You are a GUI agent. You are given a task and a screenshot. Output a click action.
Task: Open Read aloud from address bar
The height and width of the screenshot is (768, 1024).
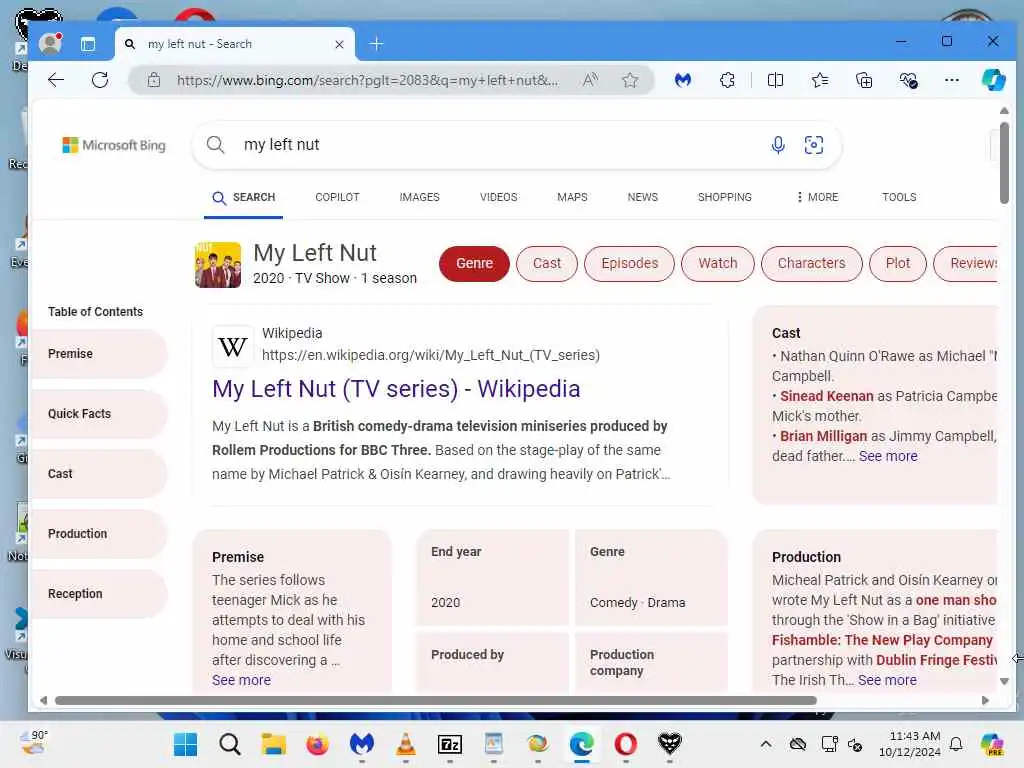pos(590,80)
